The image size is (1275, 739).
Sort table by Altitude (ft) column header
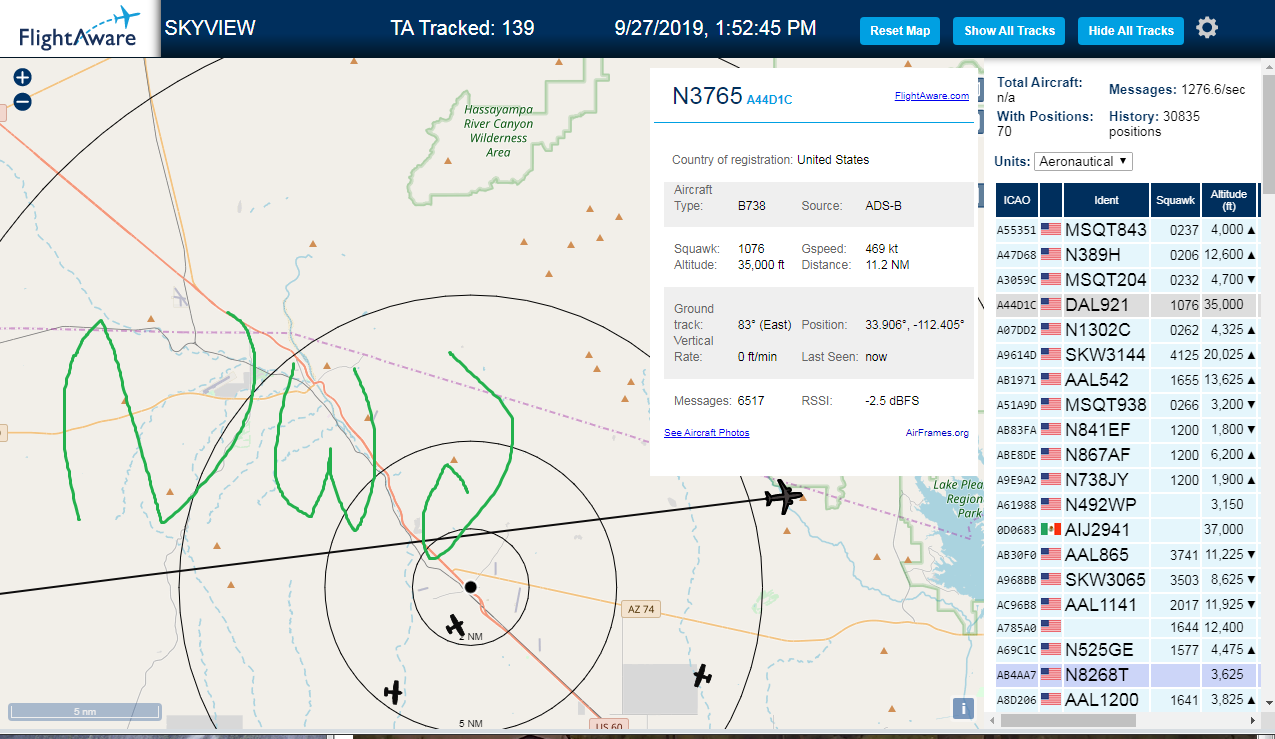[x=1229, y=200]
